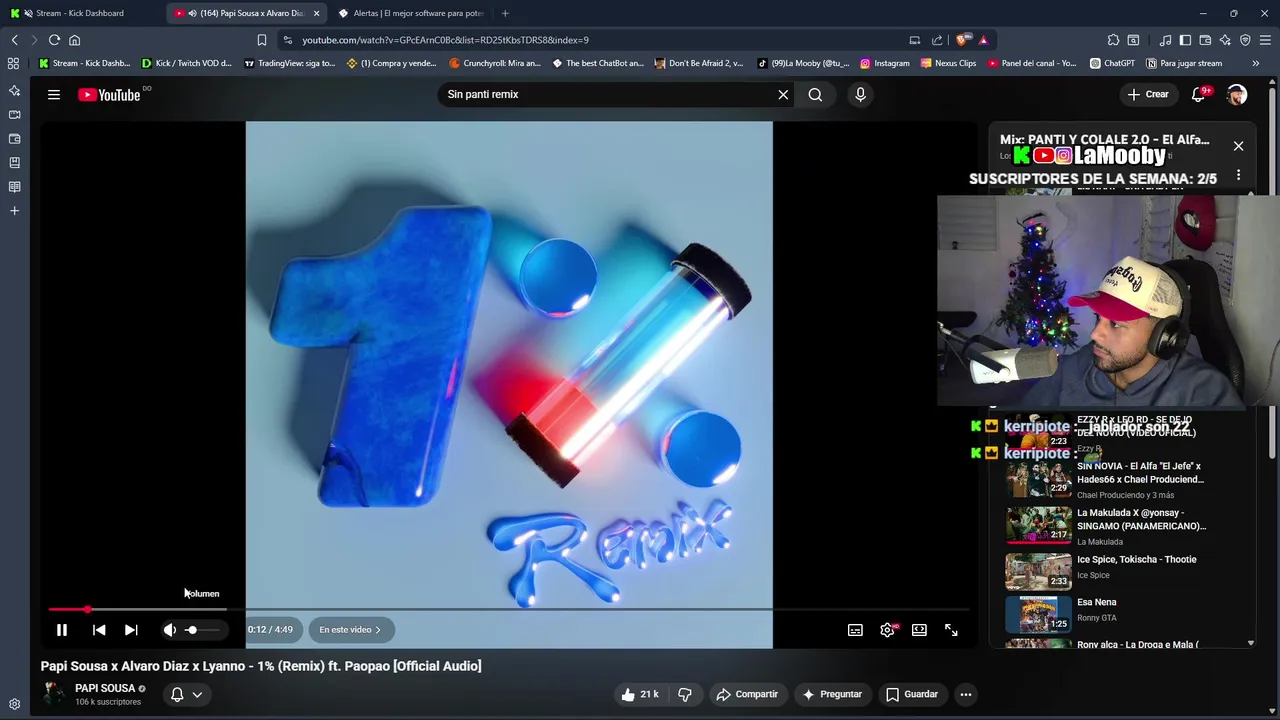Viewport: 1280px width, 720px height.
Task: Enter fullscreen mode
Action: pyautogui.click(x=951, y=630)
